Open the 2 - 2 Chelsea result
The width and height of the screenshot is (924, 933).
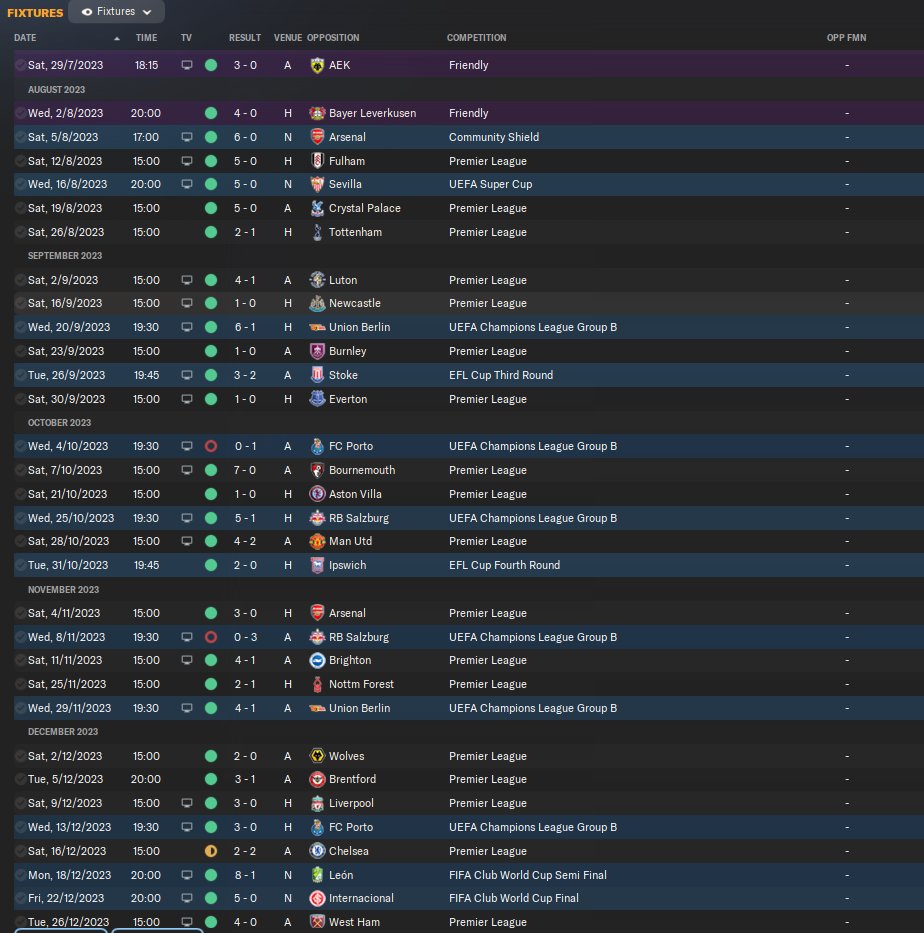coord(245,851)
